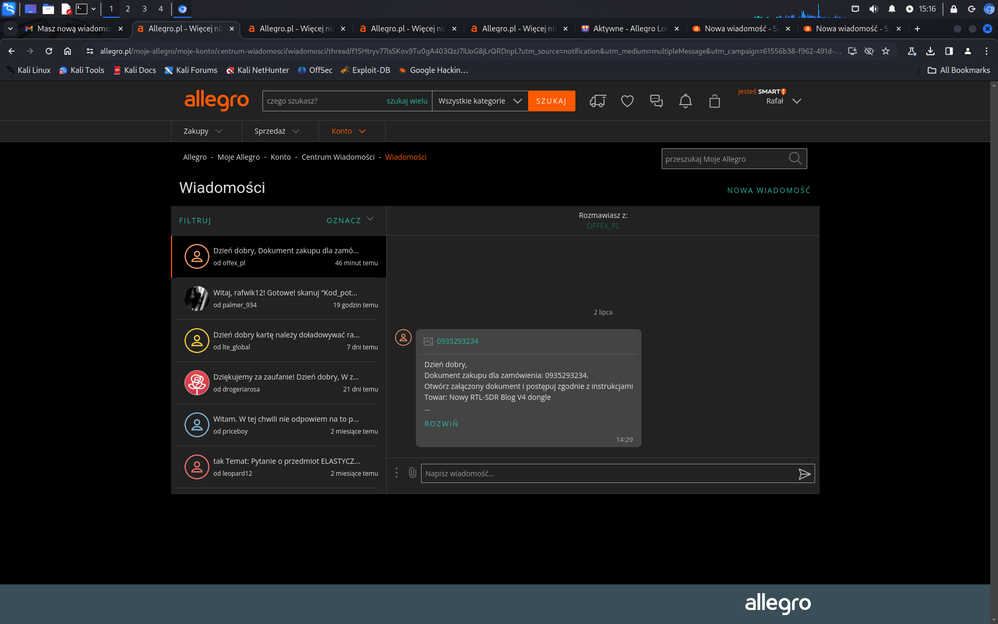Switch to the Aktywne - Allegro Lokalnie tab
The width and height of the screenshot is (998, 624).
(x=630, y=29)
